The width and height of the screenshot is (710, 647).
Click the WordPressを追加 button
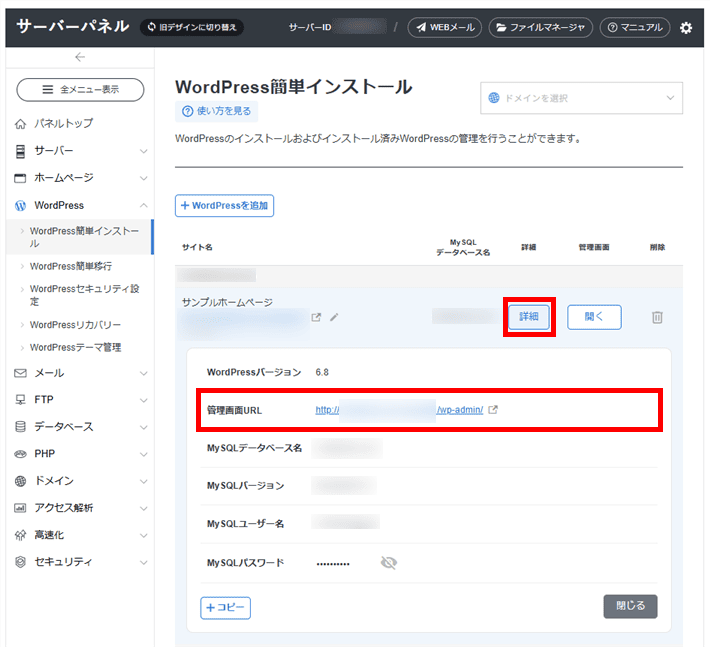(x=225, y=206)
